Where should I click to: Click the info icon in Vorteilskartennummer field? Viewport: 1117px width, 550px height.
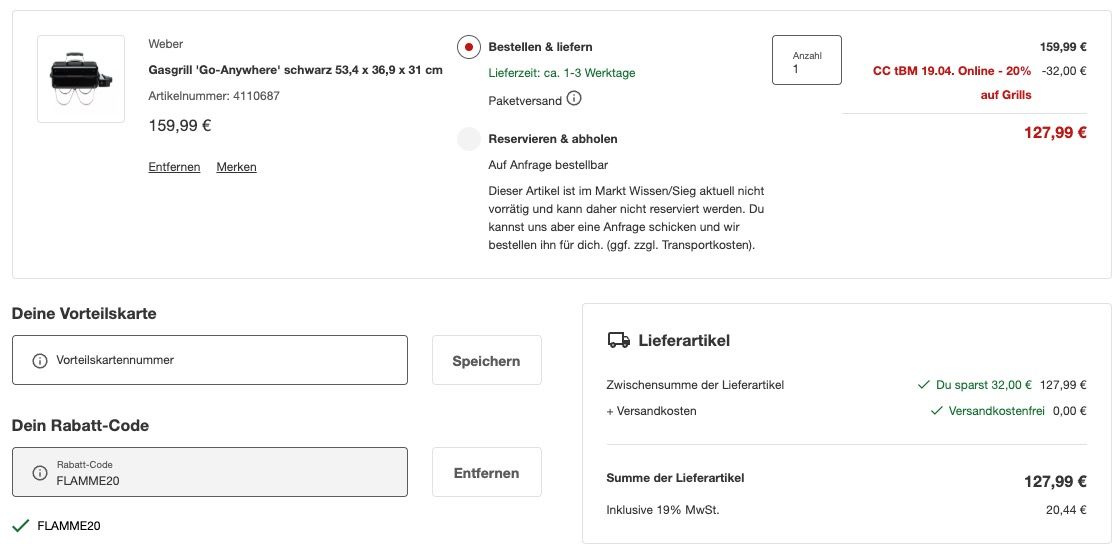(x=40, y=360)
